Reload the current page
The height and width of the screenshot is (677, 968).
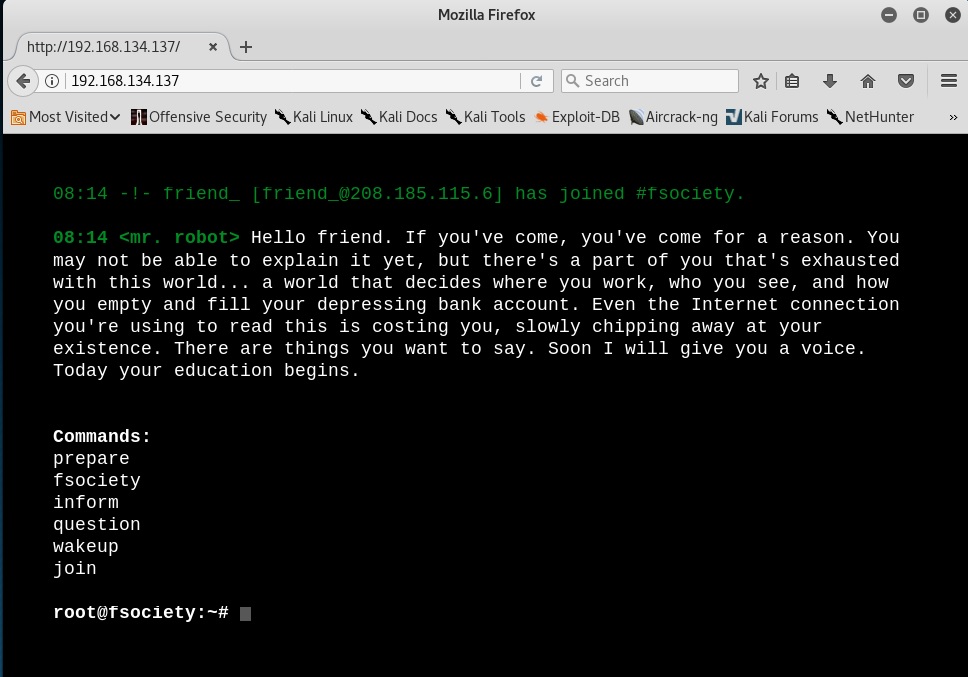[536, 81]
